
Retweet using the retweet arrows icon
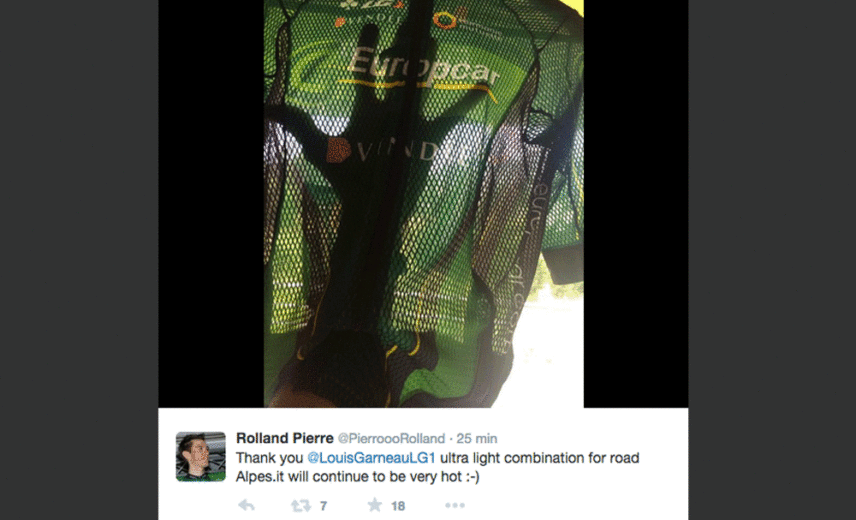click(x=300, y=506)
